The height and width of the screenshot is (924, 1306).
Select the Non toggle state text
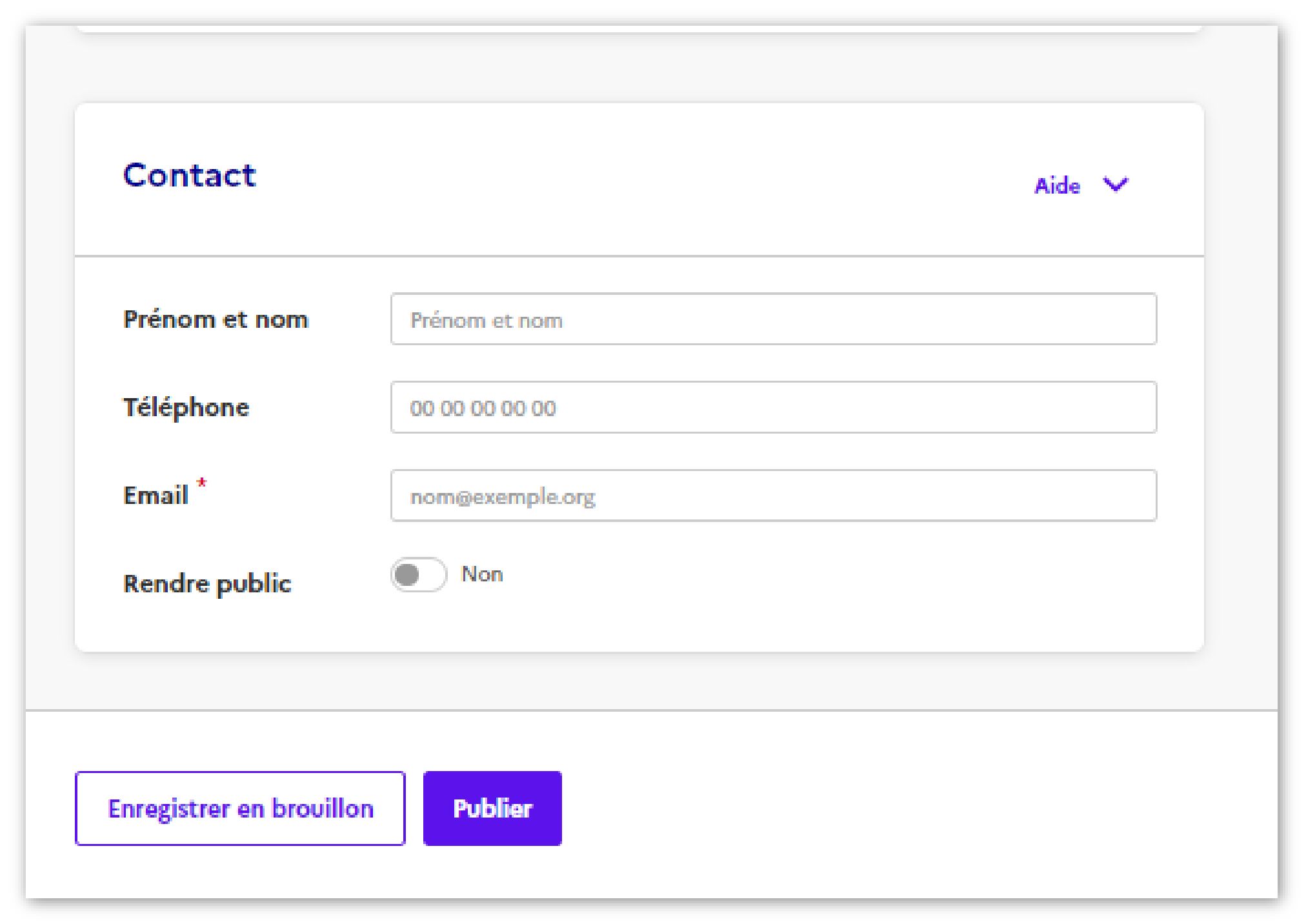pyautogui.click(x=482, y=574)
